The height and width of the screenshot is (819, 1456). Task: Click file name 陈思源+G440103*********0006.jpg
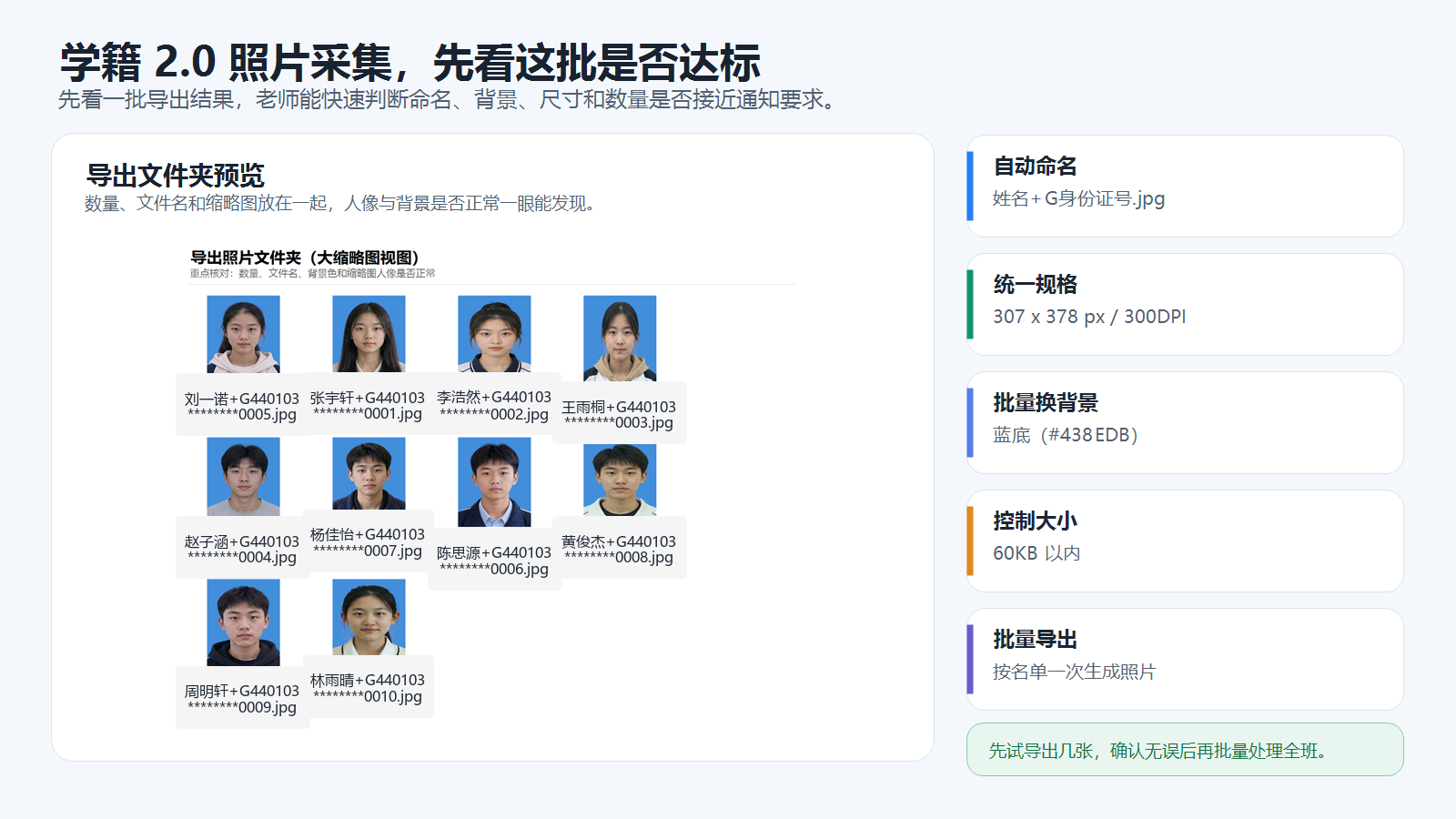coord(494,561)
